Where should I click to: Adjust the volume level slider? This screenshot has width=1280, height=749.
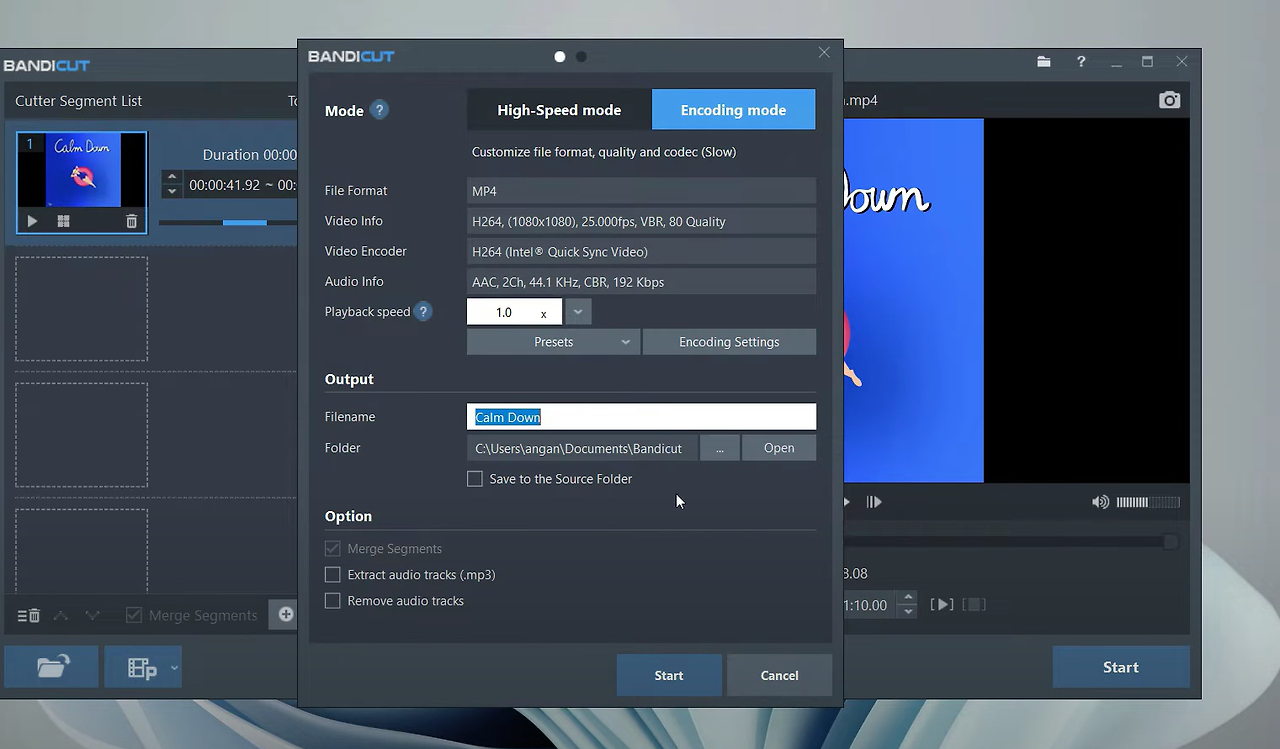pyautogui.click(x=1148, y=502)
